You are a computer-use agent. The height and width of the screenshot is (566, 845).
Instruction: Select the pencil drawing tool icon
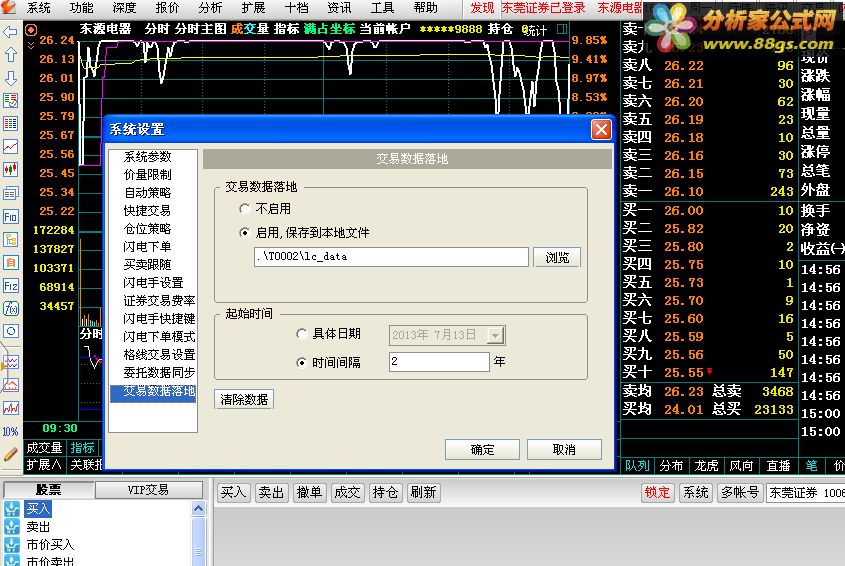(10, 454)
